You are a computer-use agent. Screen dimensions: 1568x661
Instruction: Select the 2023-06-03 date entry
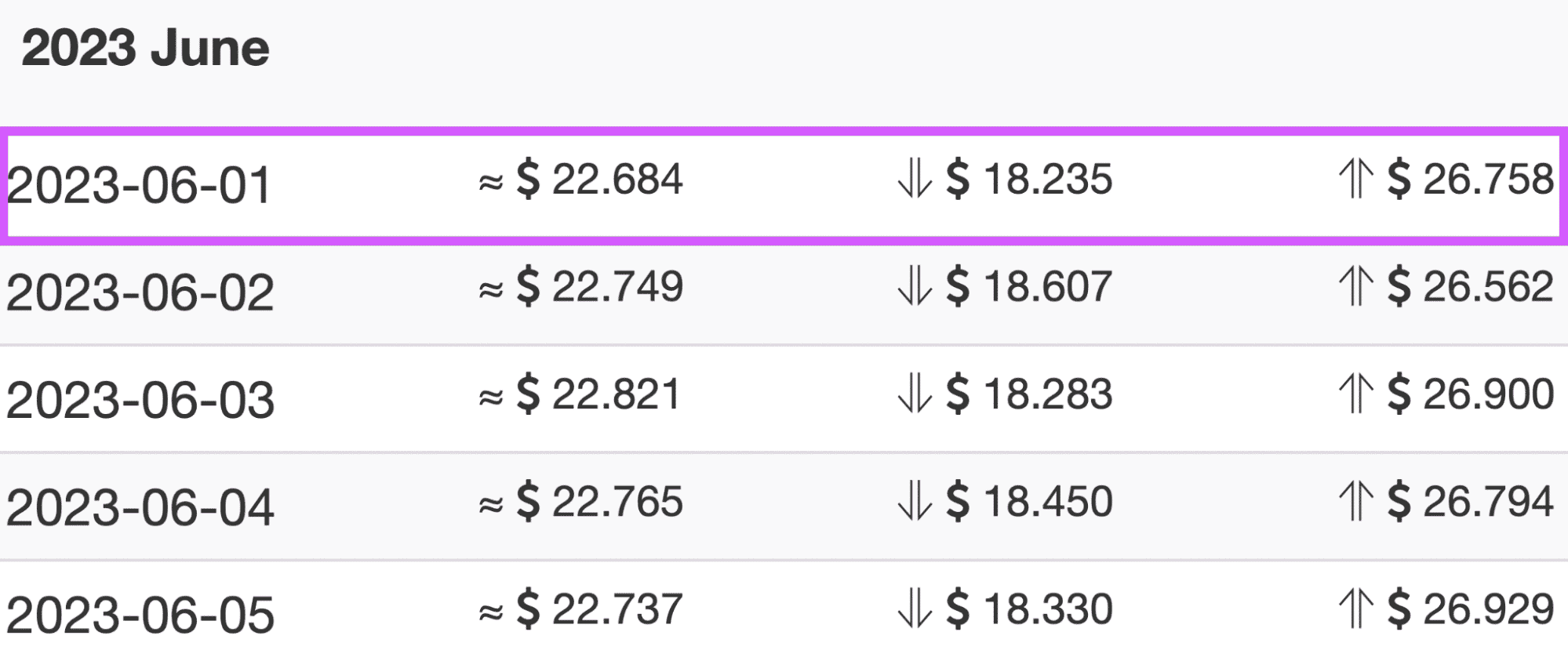(140, 400)
